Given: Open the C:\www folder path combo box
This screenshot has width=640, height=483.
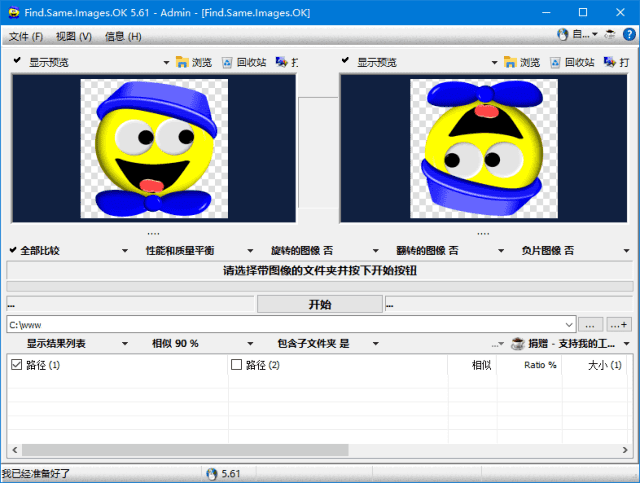Looking at the screenshot, I should [569, 324].
